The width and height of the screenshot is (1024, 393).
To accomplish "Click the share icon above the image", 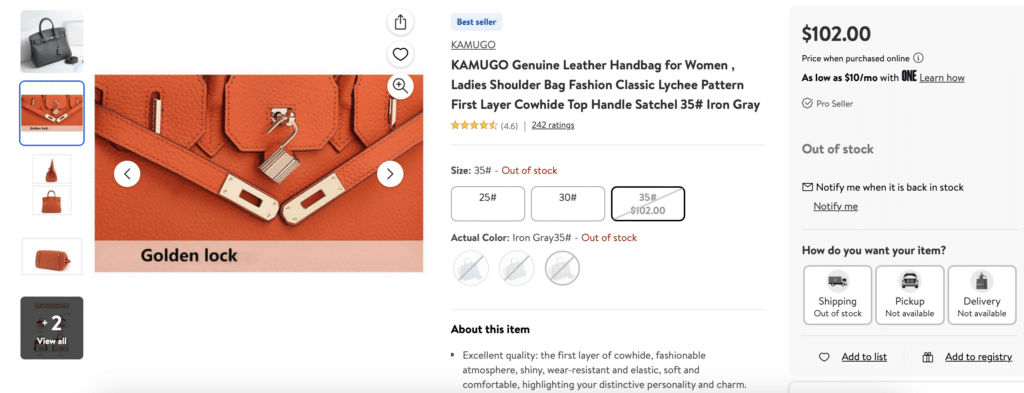I will 400,22.
